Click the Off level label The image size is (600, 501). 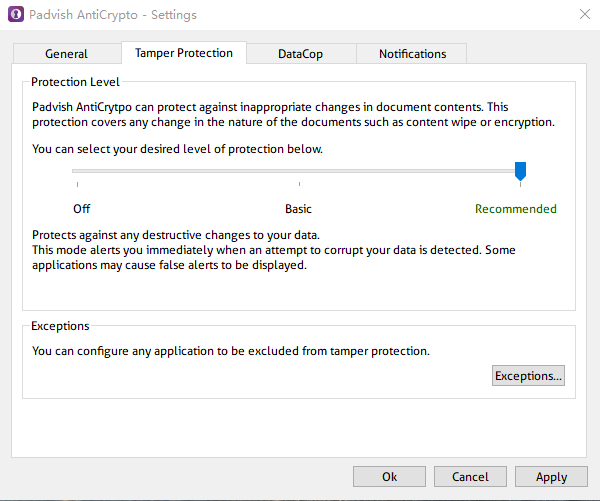[x=82, y=209]
